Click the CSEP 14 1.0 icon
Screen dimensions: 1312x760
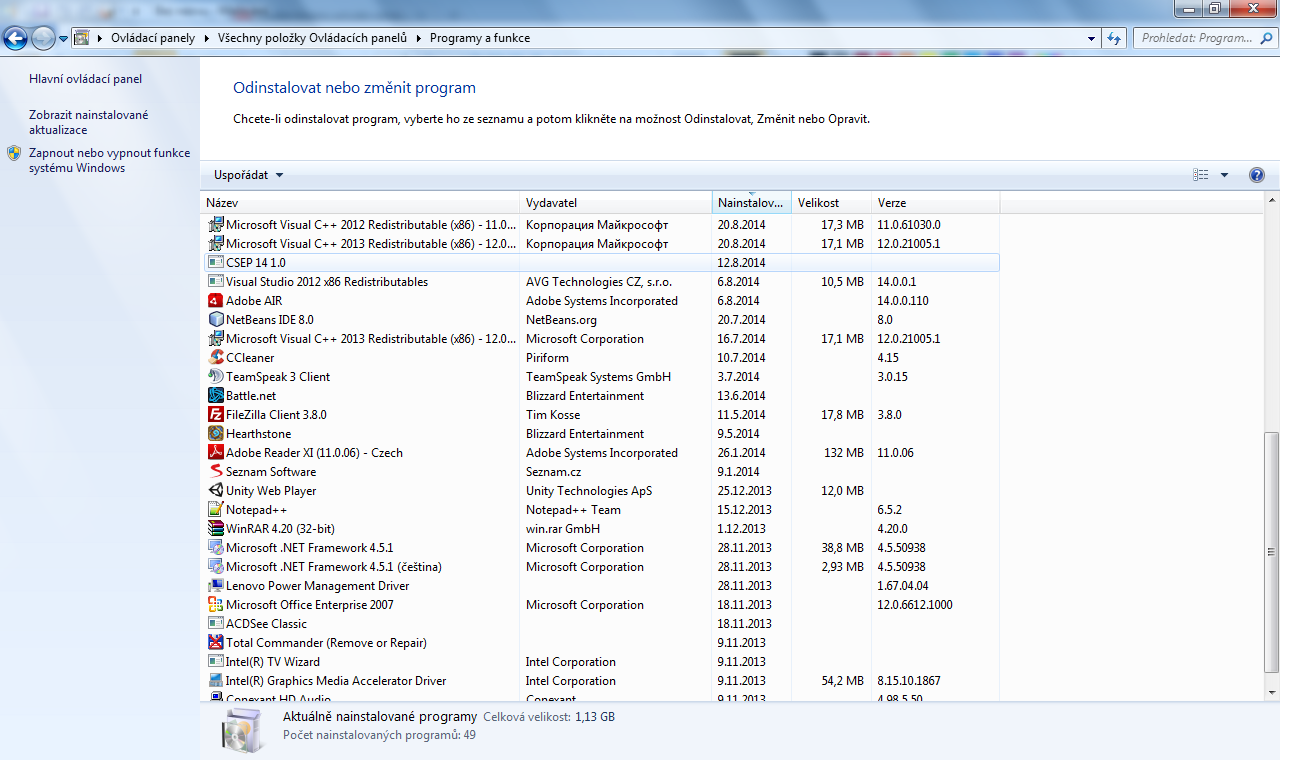(215, 263)
